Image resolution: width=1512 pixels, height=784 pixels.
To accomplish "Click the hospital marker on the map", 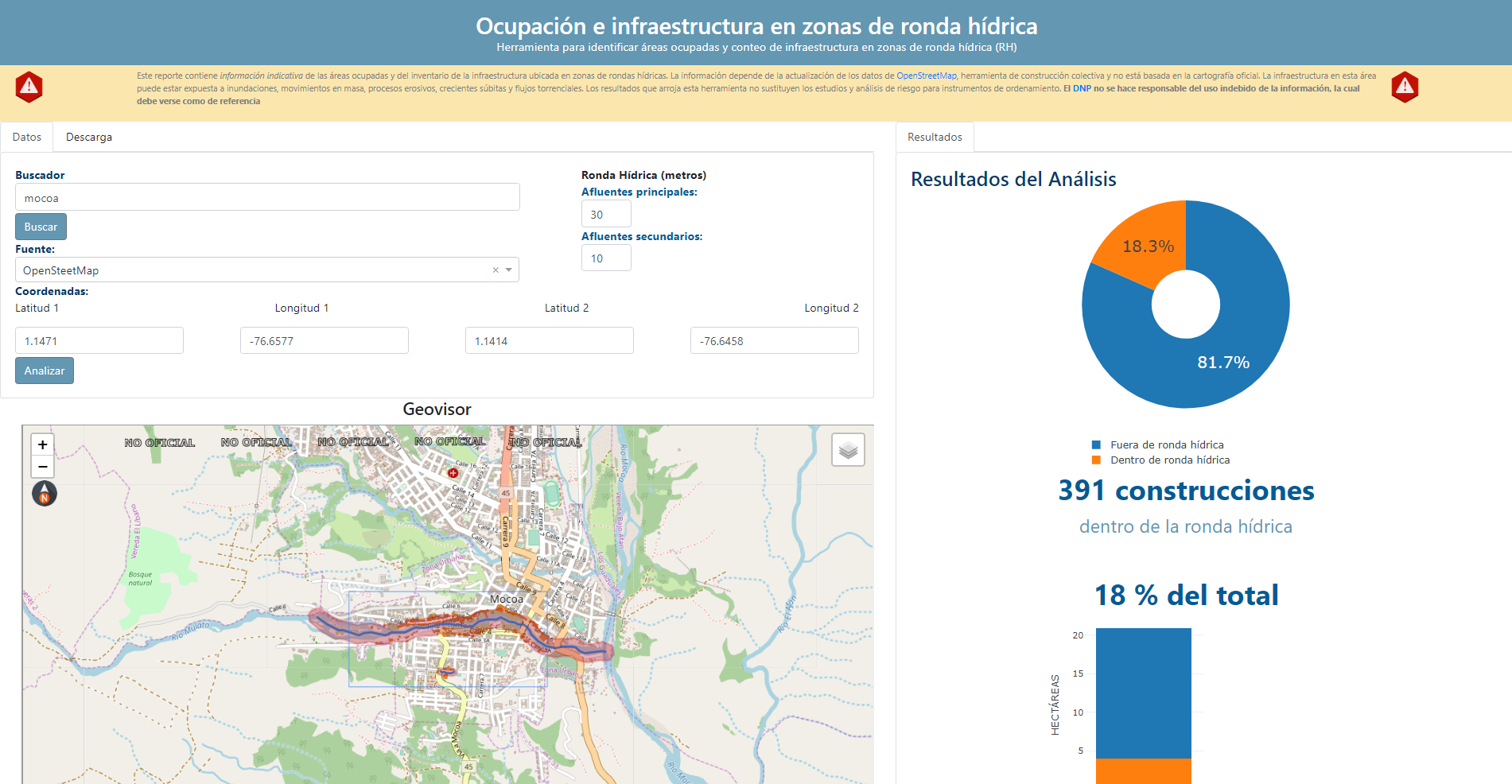I will 453,472.
